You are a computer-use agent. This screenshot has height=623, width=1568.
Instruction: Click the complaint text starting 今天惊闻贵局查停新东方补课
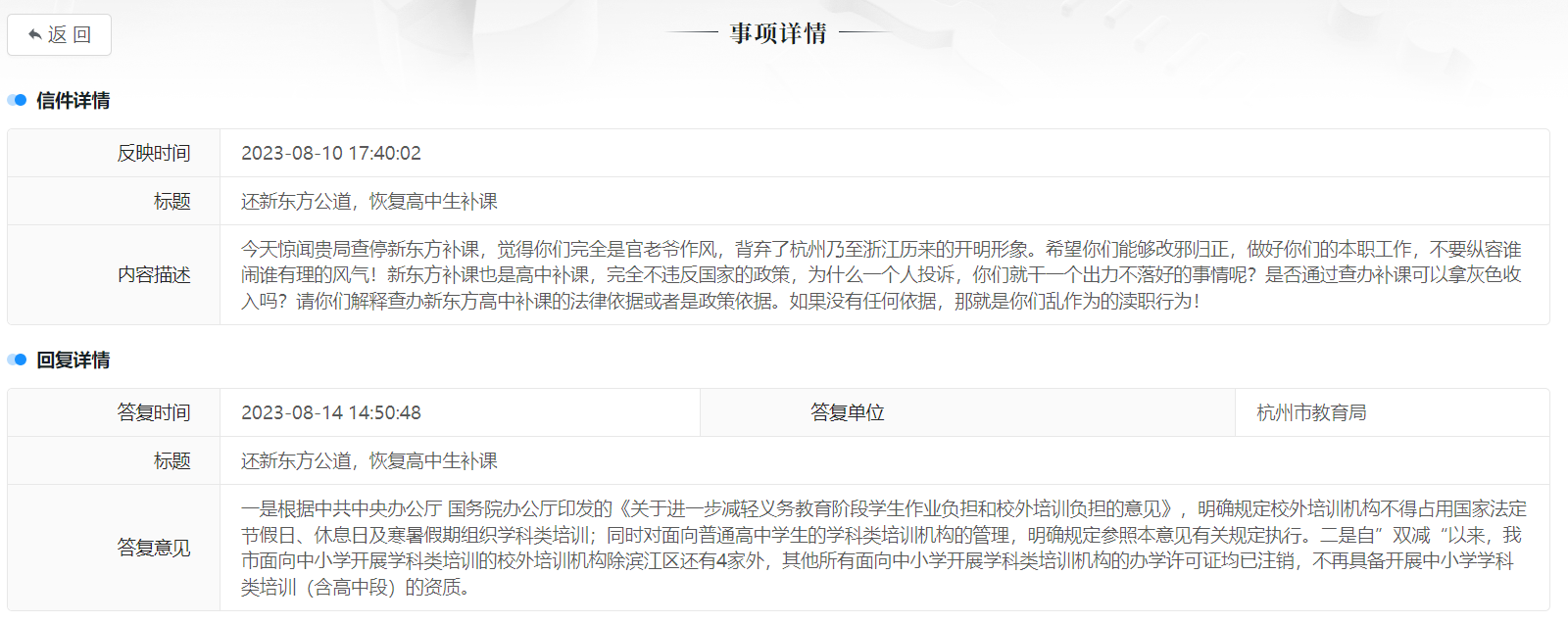[x=881, y=275]
